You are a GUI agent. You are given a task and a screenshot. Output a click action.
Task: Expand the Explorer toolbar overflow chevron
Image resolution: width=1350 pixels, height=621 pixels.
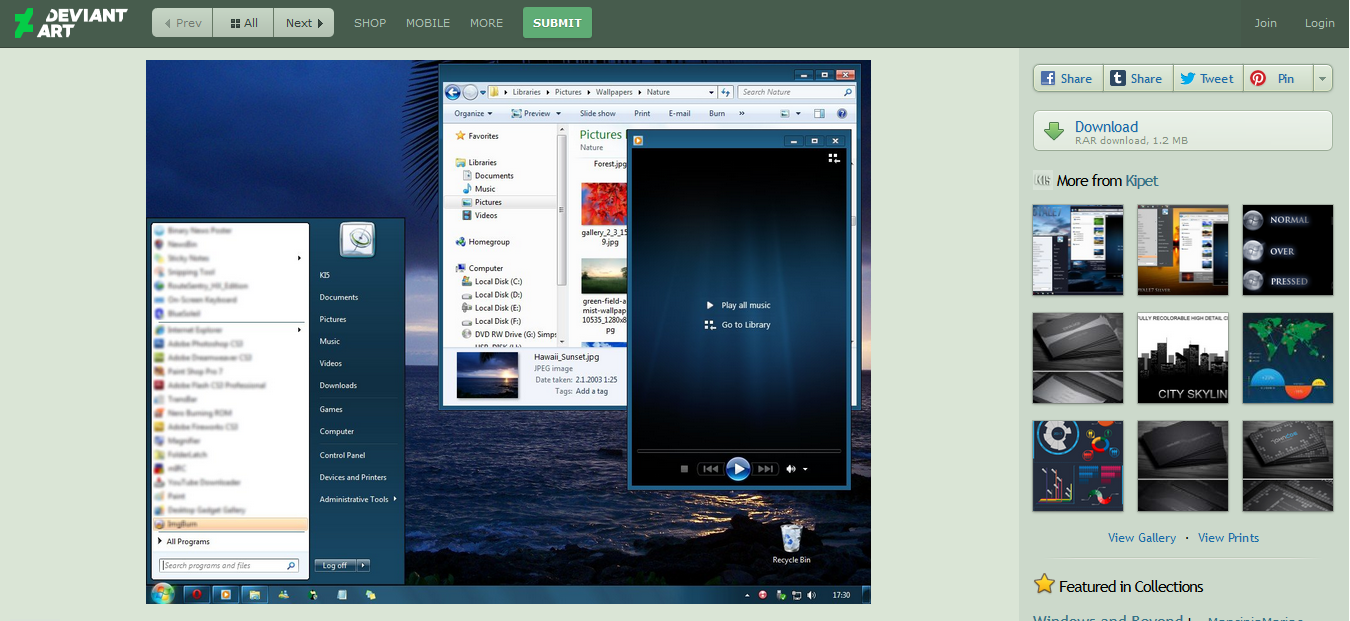[742, 114]
